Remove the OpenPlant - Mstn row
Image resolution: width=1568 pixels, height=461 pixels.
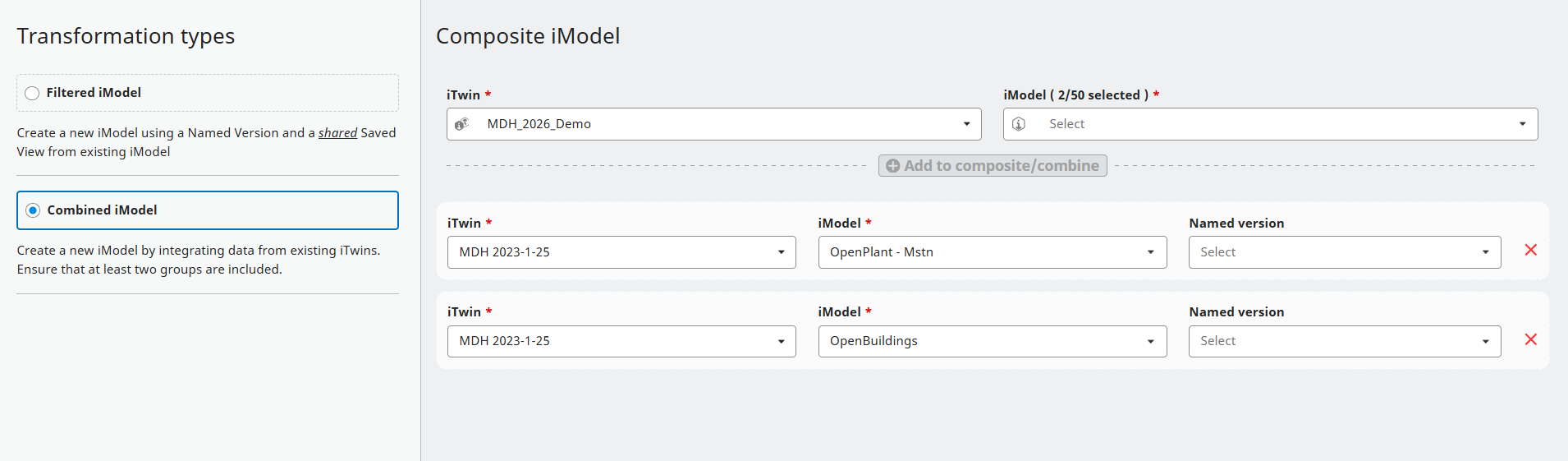(x=1530, y=250)
